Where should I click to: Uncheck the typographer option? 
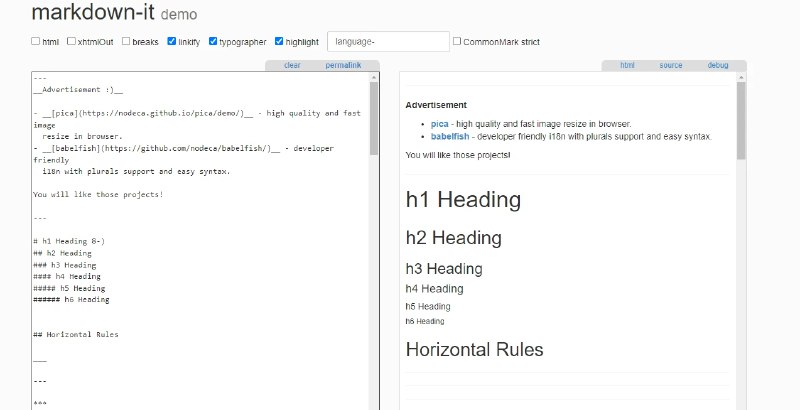pyautogui.click(x=213, y=42)
